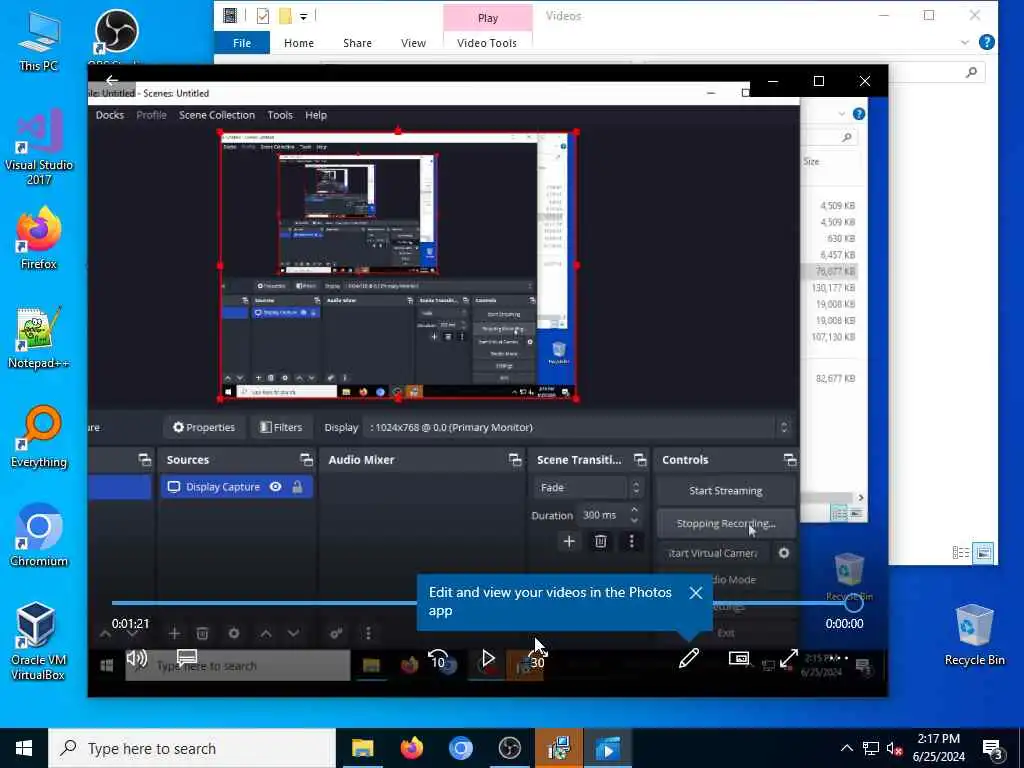The height and width of the screenshot is (768, 1024).
Task: Open Chromium from the taskbar
Action: point(460,748)
